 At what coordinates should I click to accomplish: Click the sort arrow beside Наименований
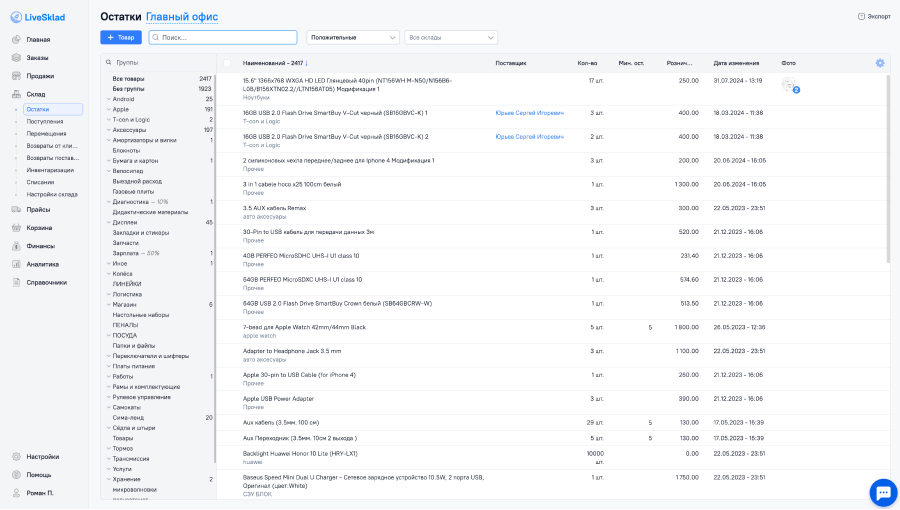(307, 63)
